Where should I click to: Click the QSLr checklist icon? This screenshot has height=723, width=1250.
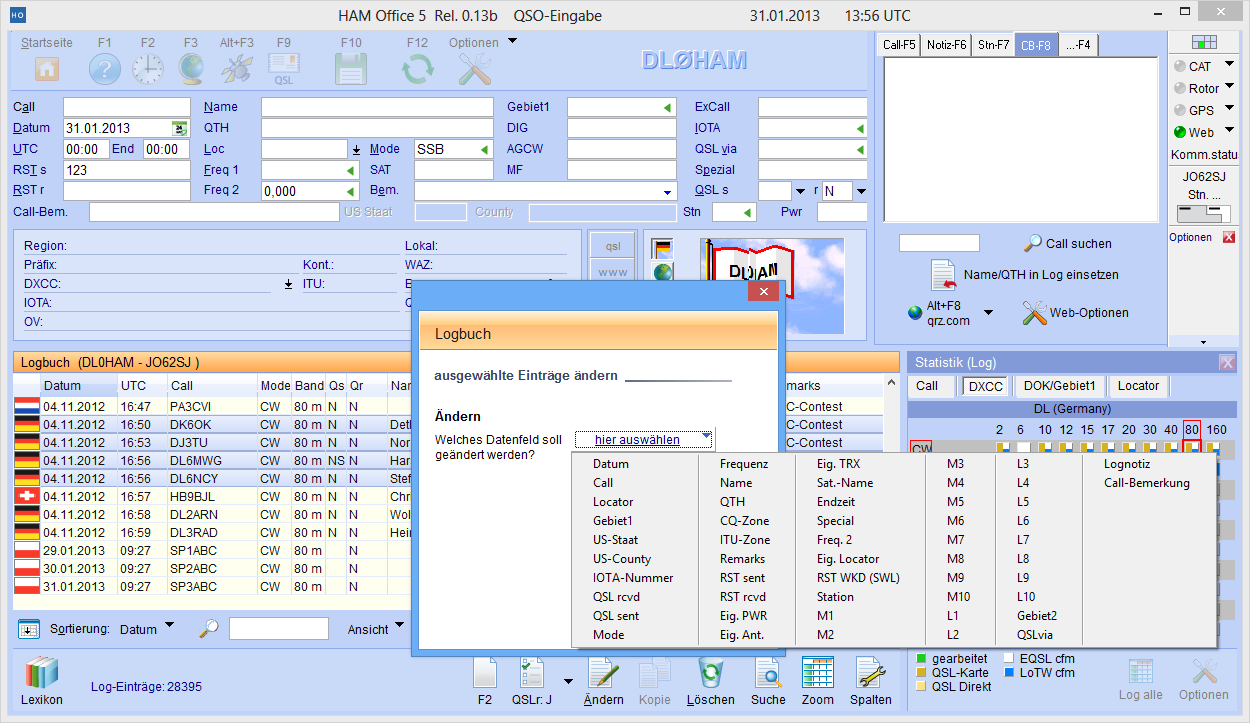pyautogui.click(x=532, y=673)
